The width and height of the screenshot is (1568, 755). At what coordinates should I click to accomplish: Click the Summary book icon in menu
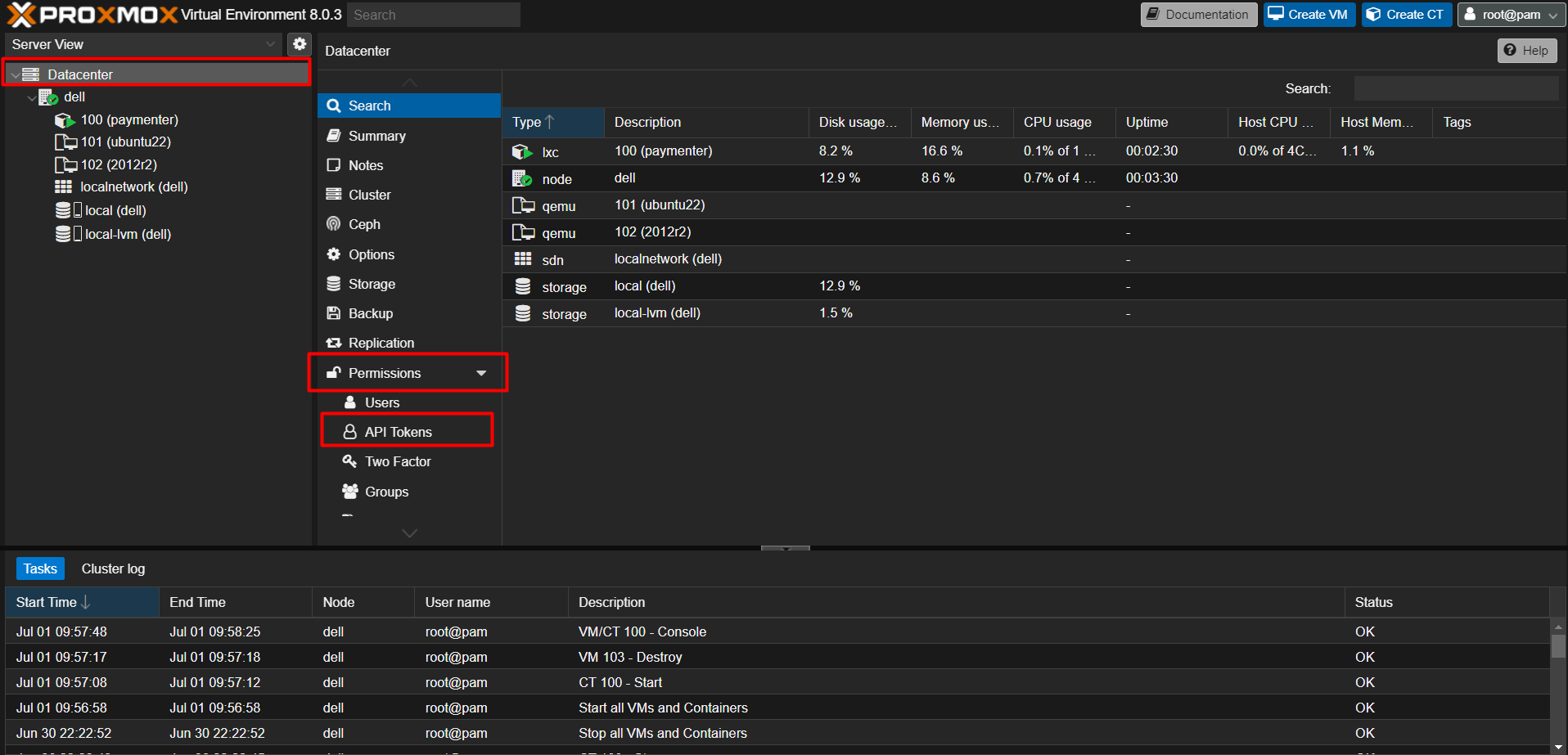333,136
